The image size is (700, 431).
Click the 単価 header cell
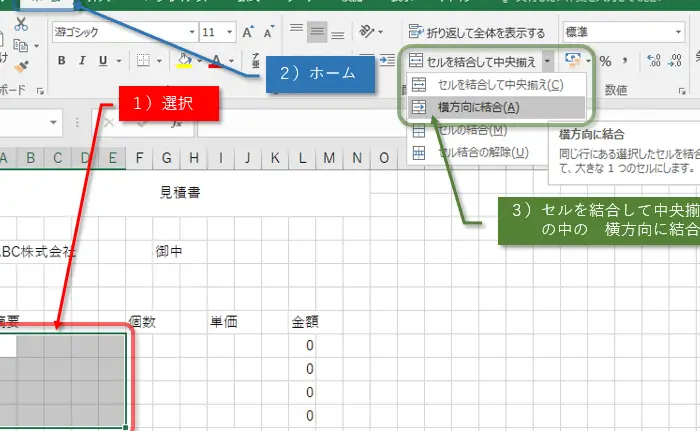coord(224,322)
